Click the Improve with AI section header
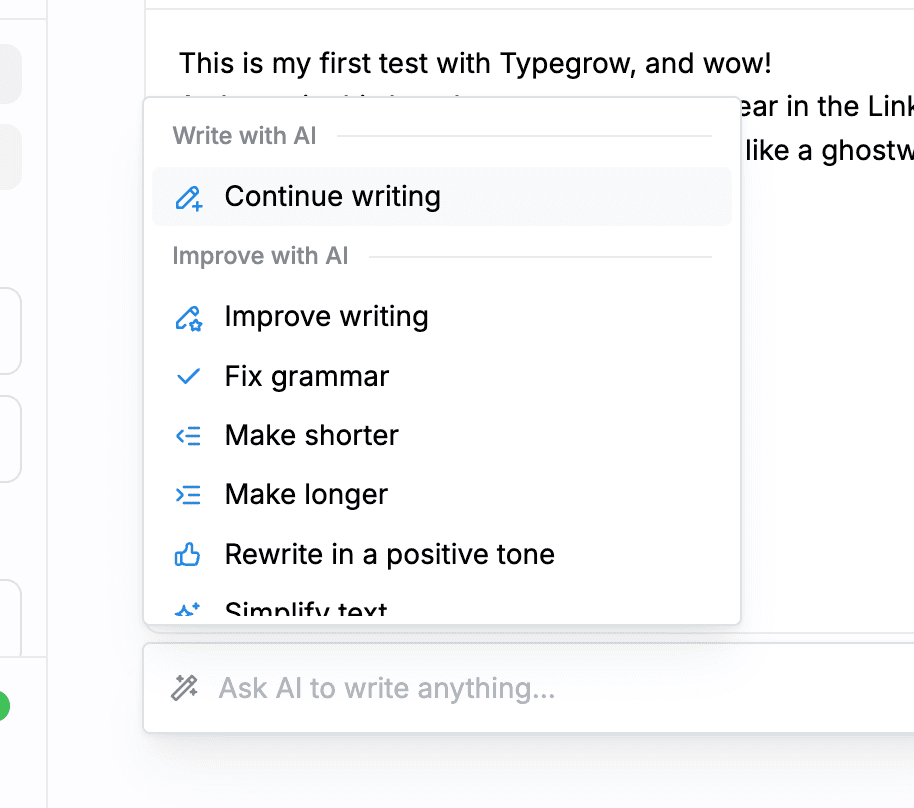Image resolution: width=914 pixels, height=808 pixels. click(260, 257)
